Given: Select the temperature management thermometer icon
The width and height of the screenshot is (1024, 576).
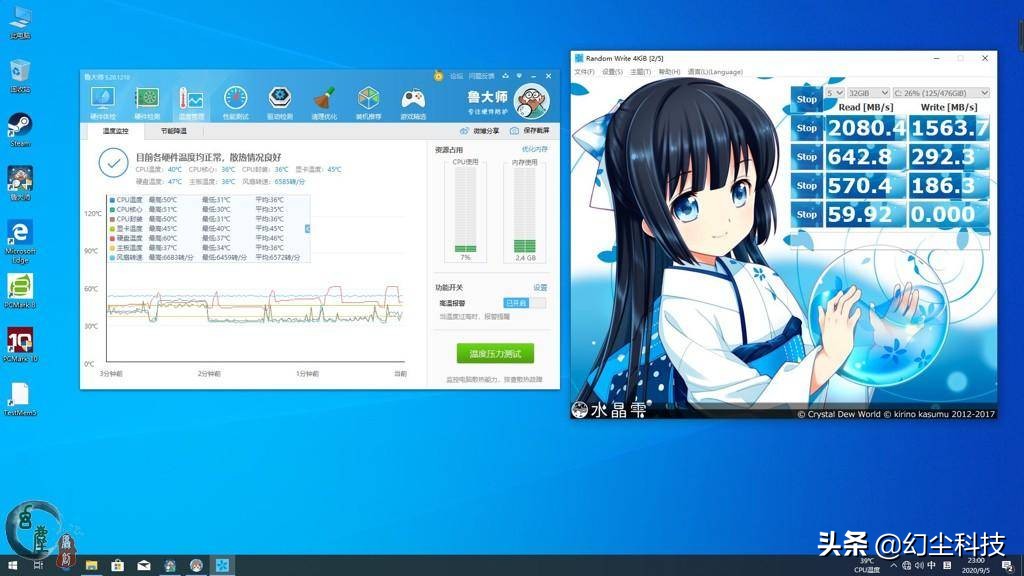Looking at the screenshot, I should 191,103.
